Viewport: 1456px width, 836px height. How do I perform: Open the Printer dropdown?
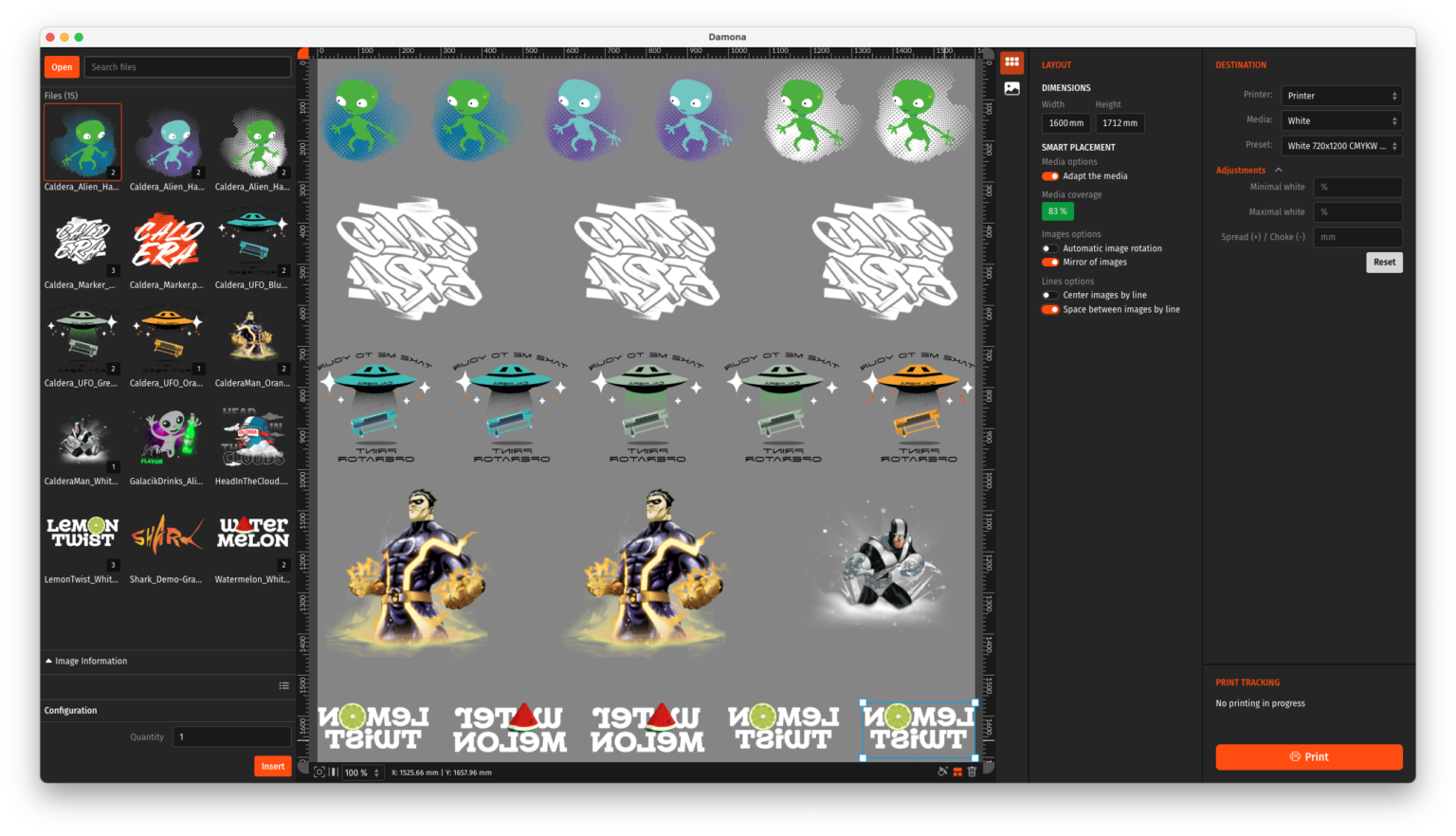1340,96
